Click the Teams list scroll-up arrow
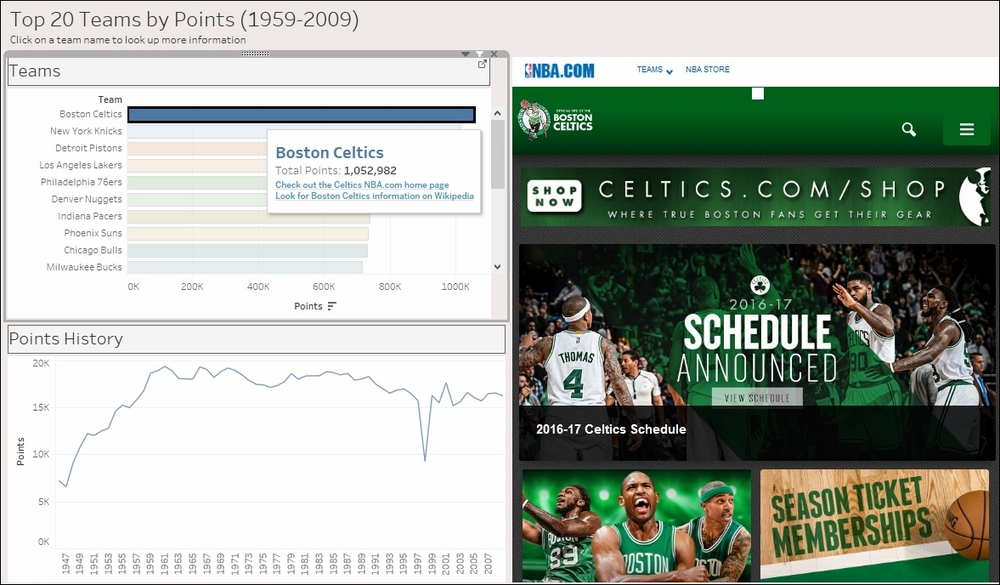This screenshot has height=585, width=1000. pos(497,114)
